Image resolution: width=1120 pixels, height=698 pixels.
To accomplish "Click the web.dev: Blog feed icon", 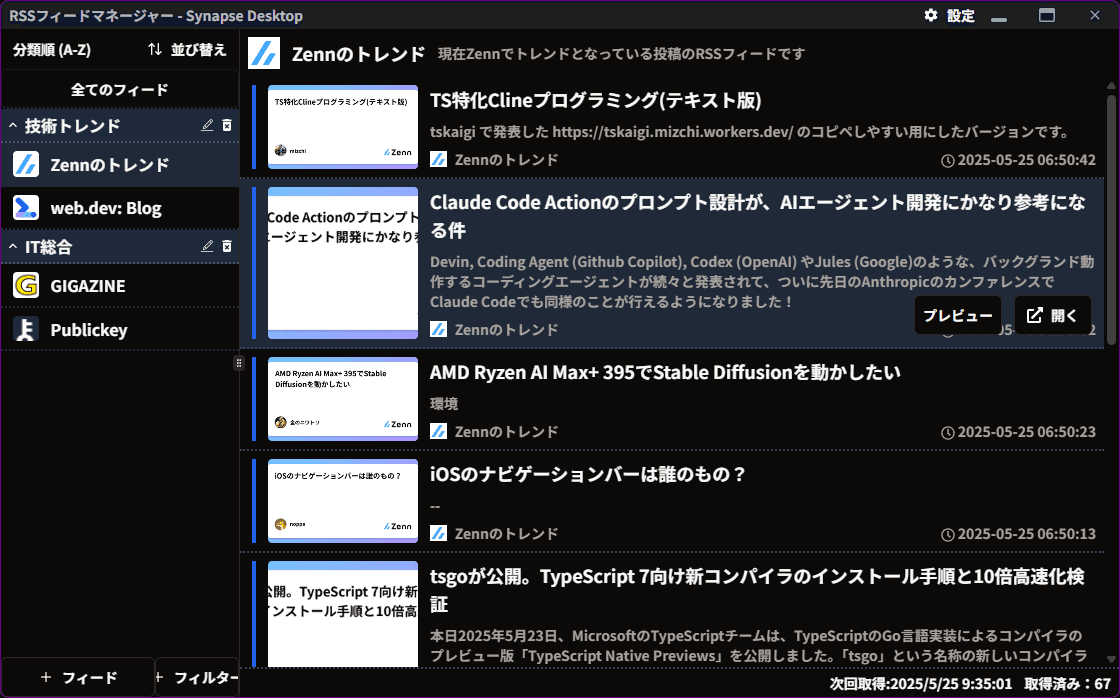I will [x=26, y=209].
